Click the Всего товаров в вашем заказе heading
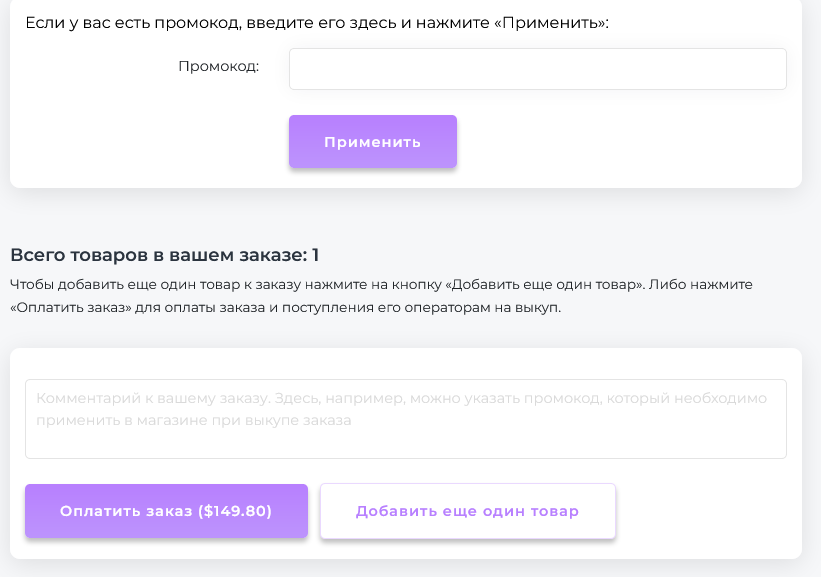 coord(164,255)
